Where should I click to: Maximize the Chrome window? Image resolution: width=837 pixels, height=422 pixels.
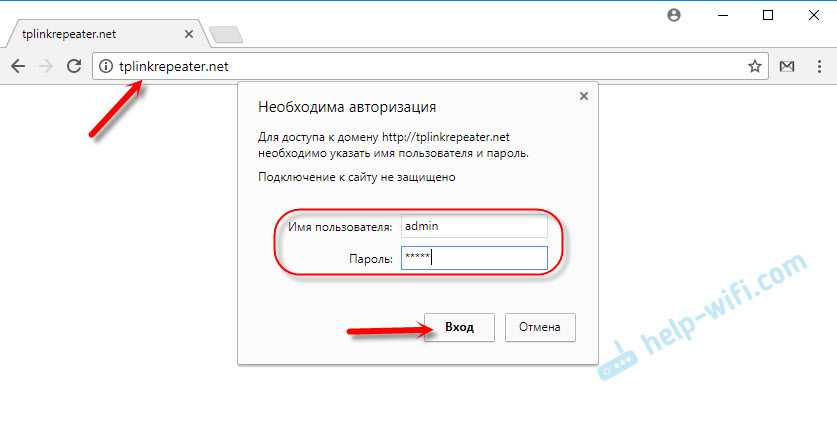coord(768,15)
